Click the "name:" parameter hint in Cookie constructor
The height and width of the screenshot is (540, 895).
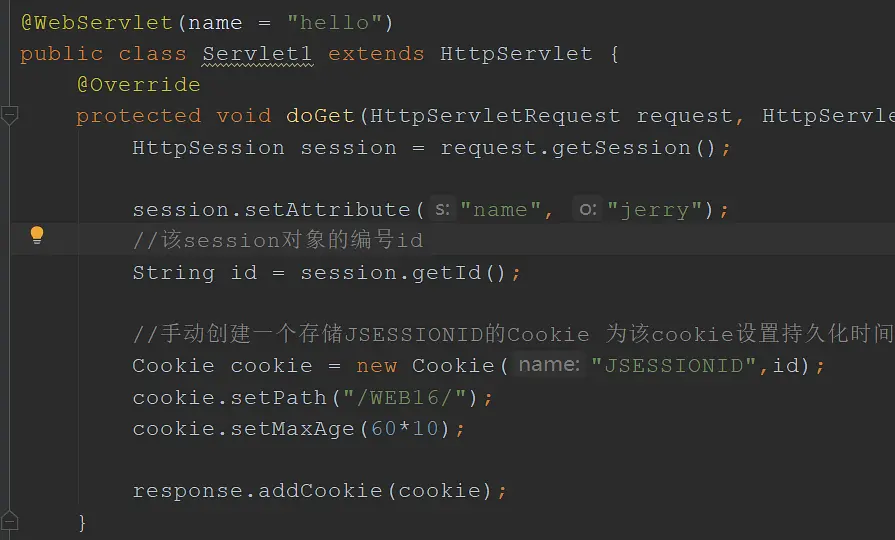(549, 365)
